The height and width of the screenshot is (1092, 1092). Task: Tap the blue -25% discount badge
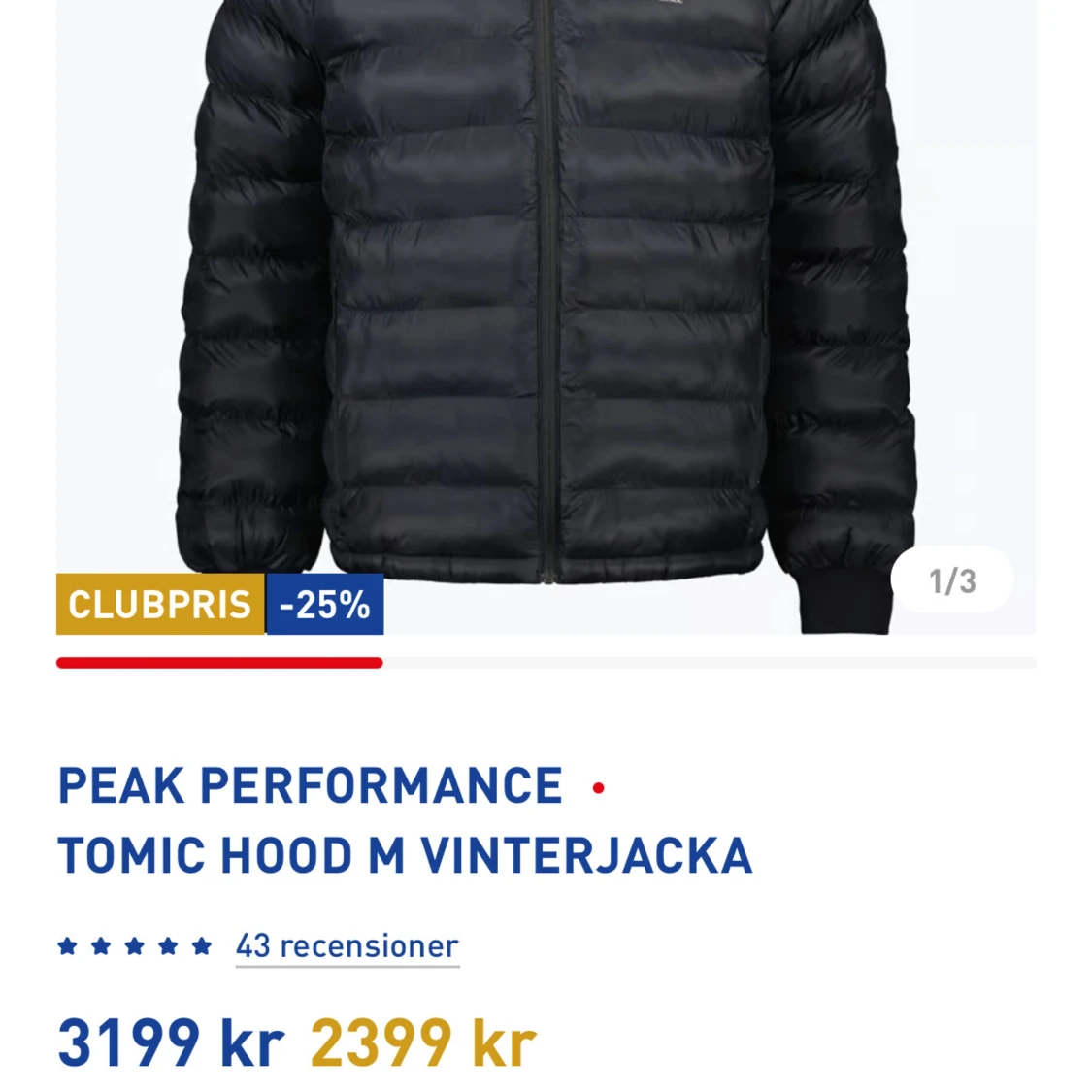click(324, 604)
